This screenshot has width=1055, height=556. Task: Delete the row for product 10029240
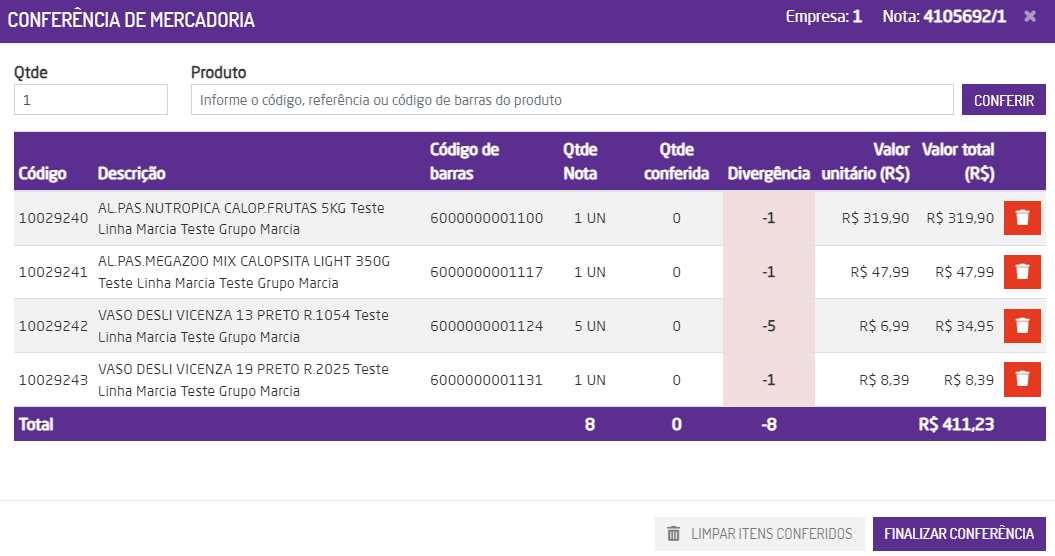[x=1022, y=218]
